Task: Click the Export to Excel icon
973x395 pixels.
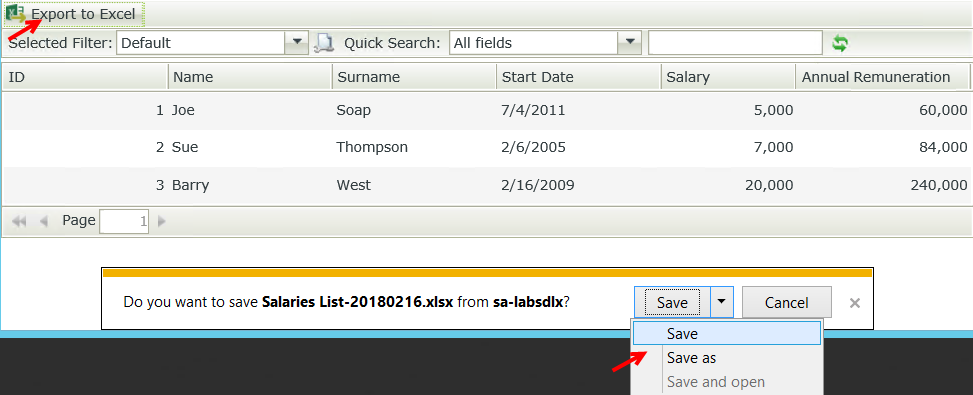Action: pos(17,14)
